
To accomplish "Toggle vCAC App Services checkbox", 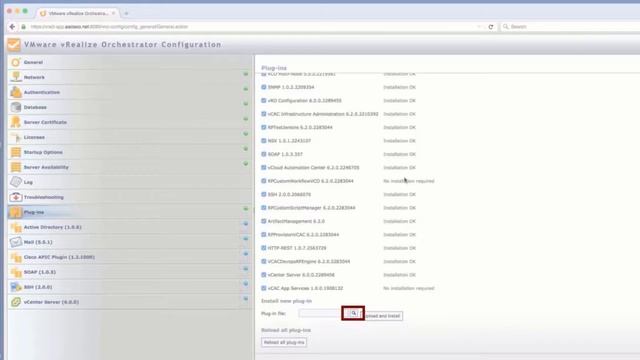I will (x=264, y=288).
